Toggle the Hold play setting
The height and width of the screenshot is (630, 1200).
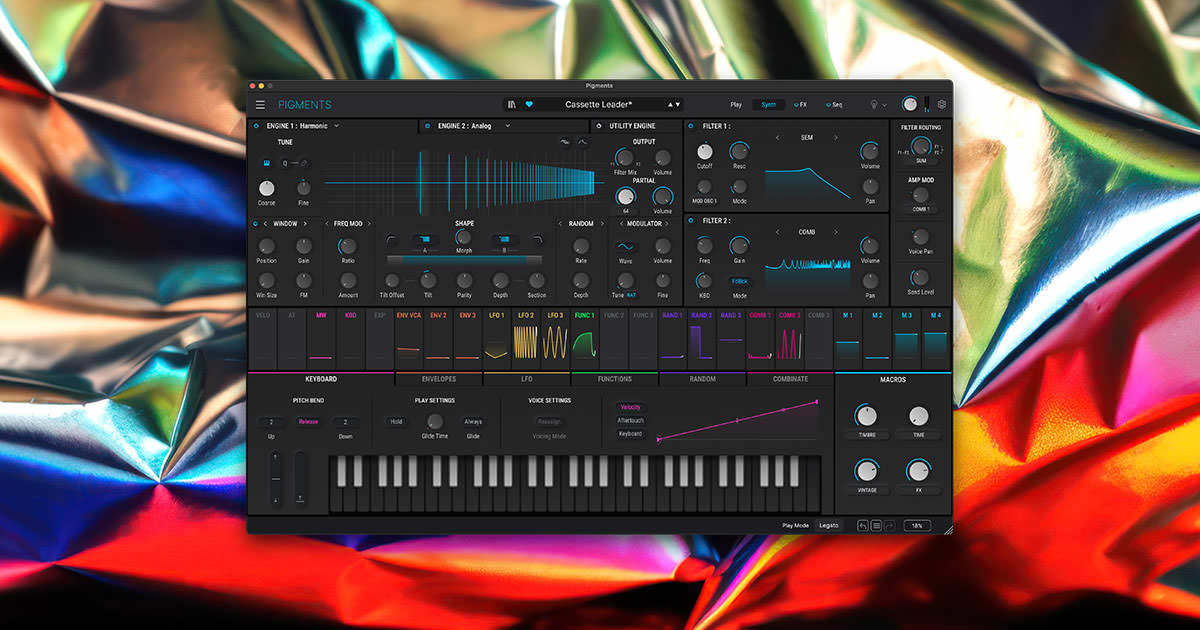[396, 422]
